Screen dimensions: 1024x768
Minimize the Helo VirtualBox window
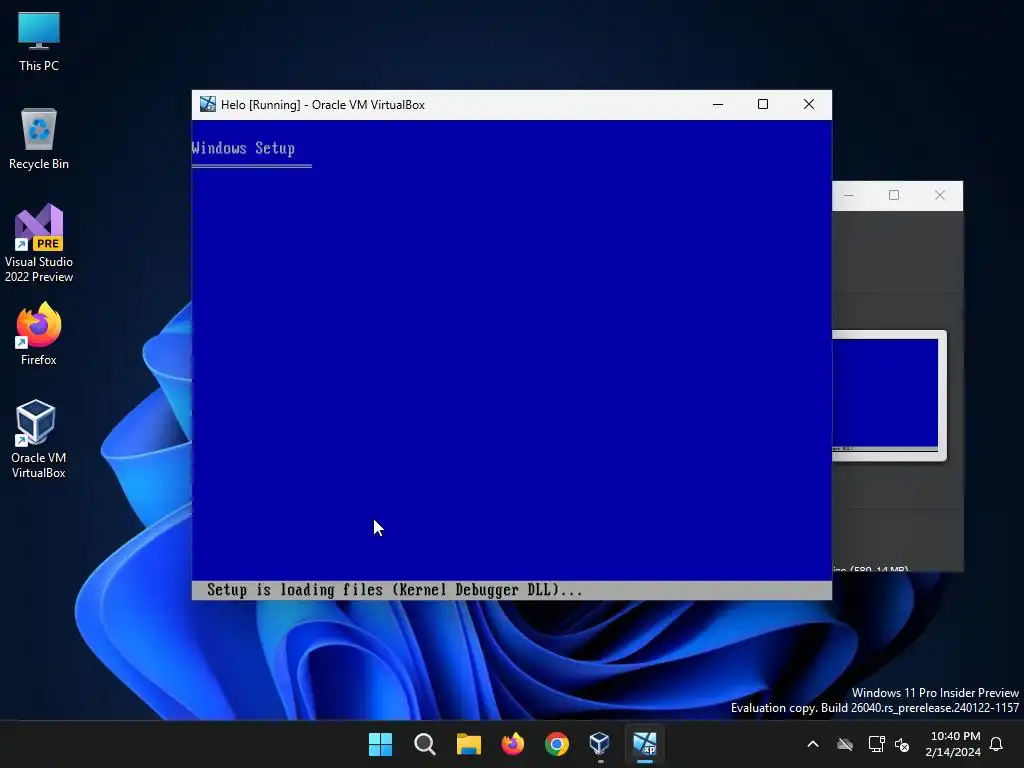(718, 104)
